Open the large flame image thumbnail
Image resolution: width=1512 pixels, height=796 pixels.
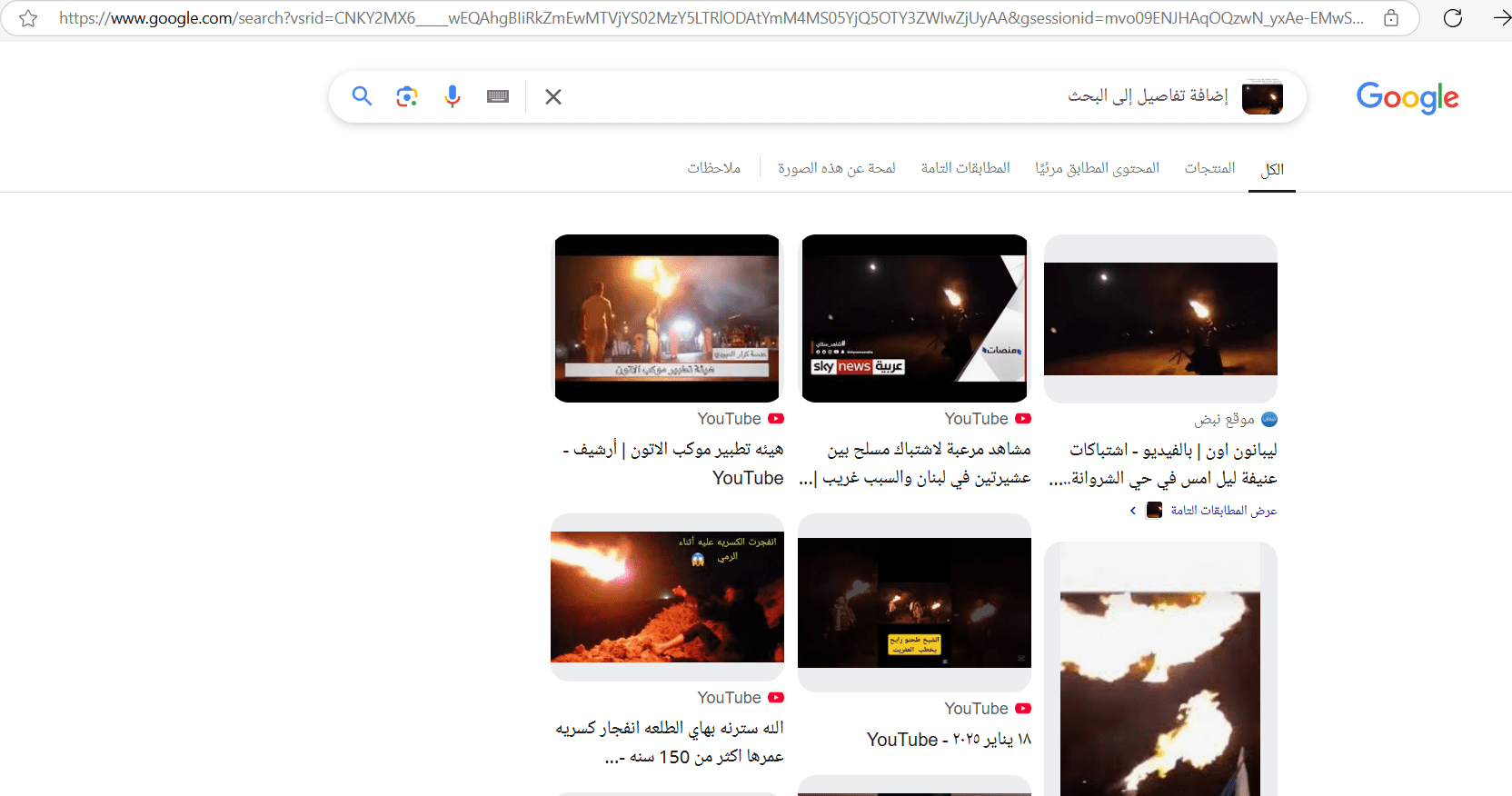1160,669
